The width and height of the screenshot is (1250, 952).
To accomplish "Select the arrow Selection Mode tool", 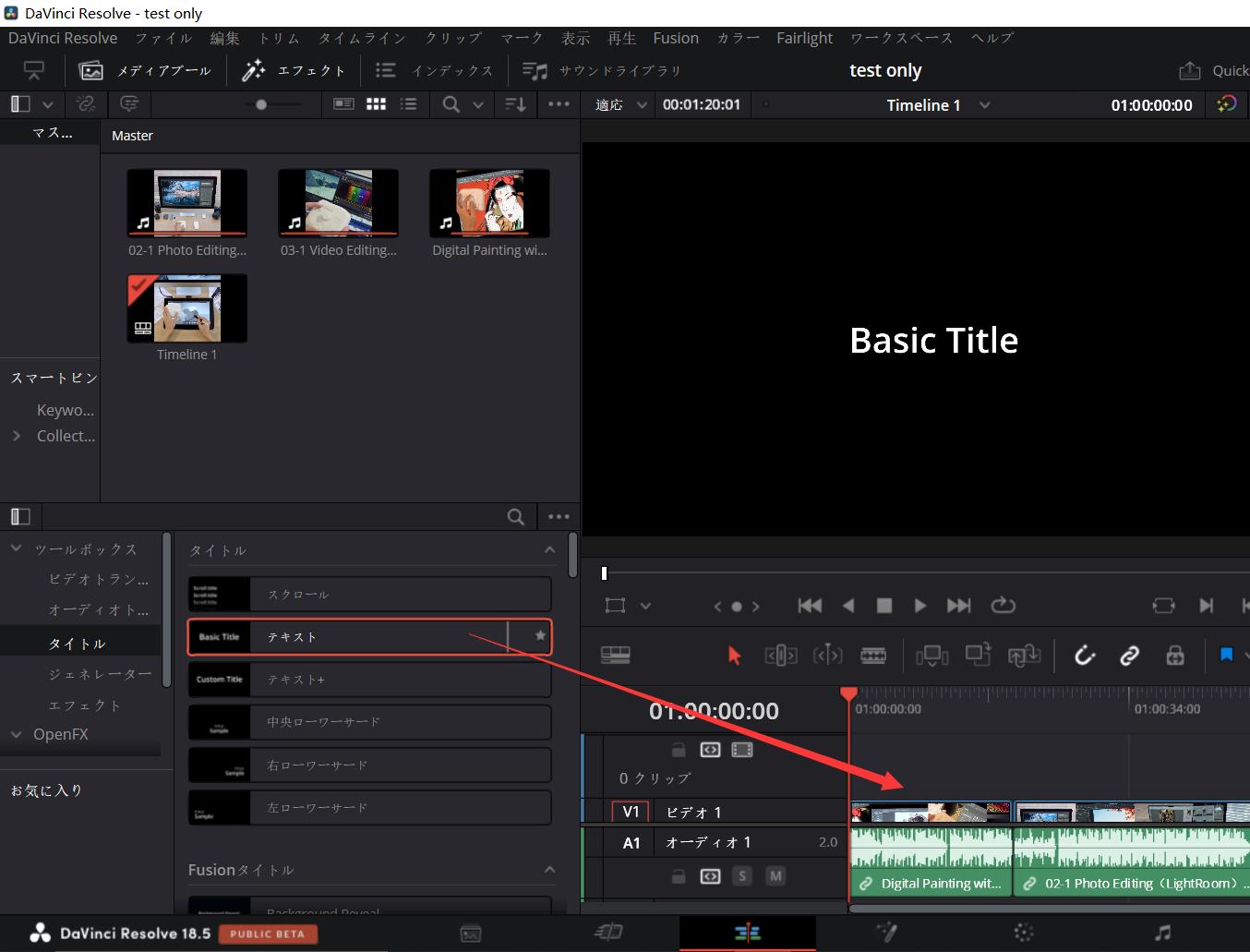I will (734, 656).
